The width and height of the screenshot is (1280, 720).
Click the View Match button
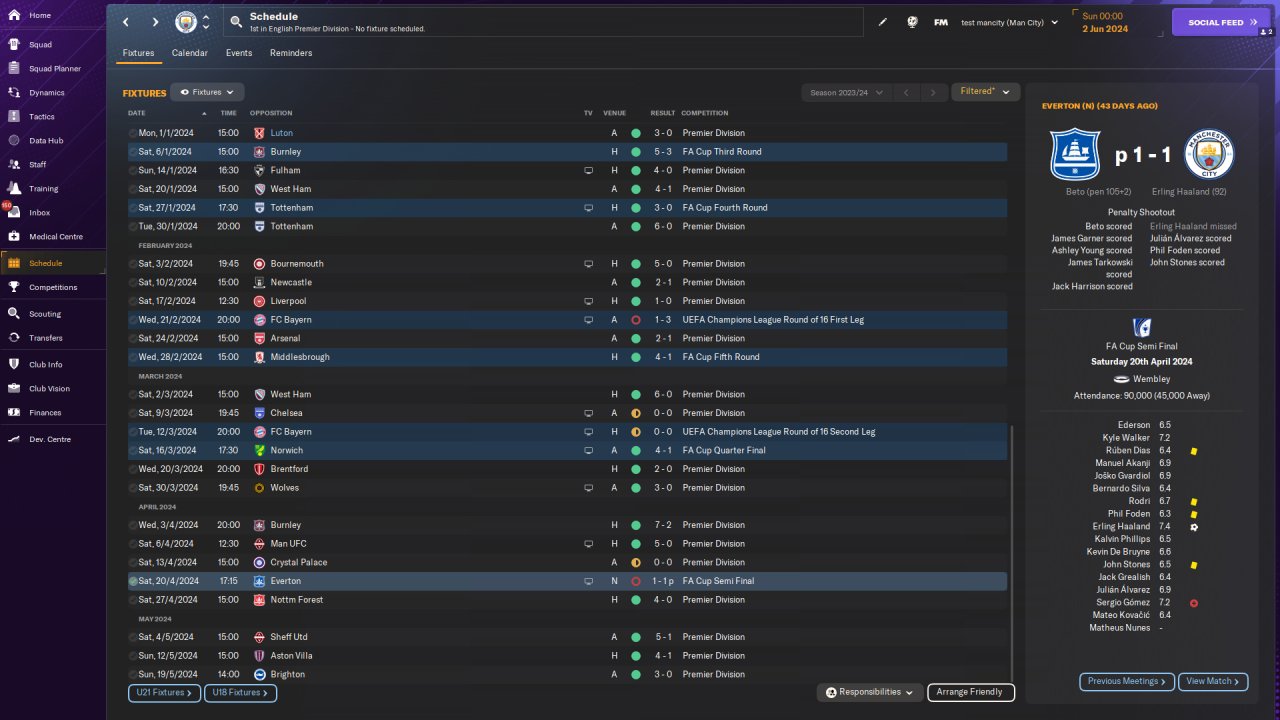click(x=1213, y=681)
